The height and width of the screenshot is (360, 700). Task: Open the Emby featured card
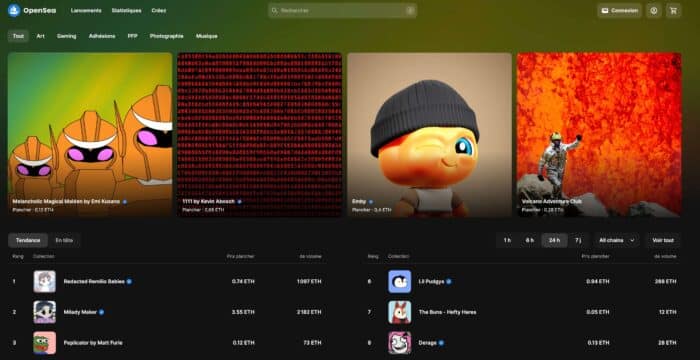pos(429,135)
